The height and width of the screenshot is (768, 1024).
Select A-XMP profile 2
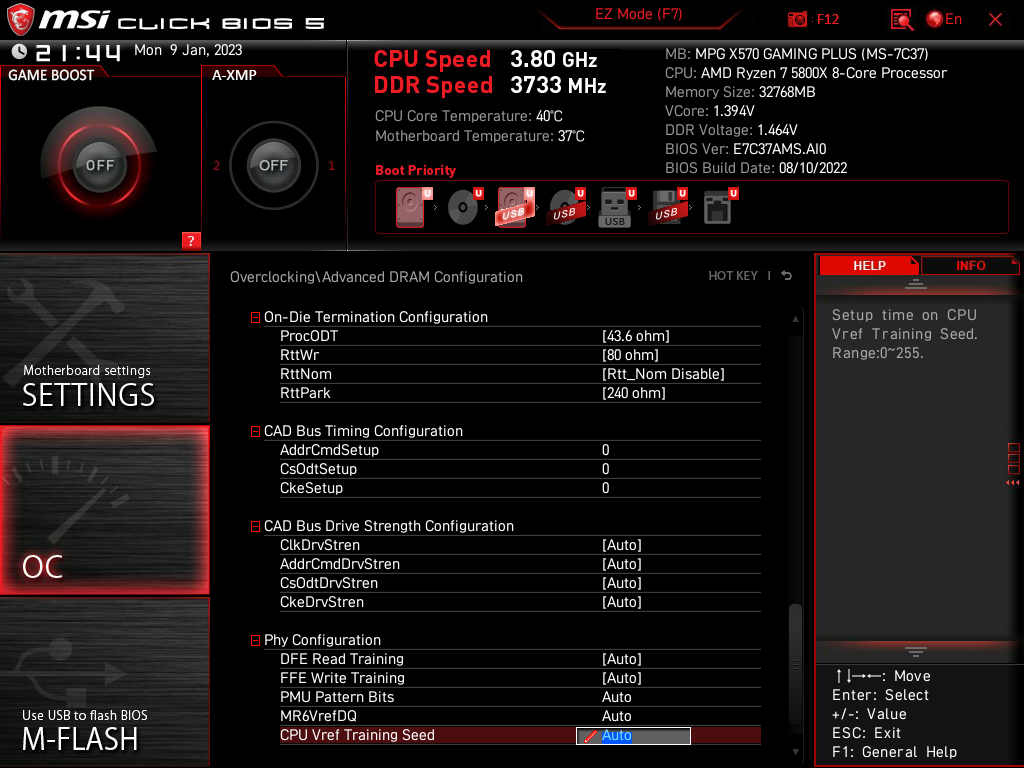coord(216,165)
